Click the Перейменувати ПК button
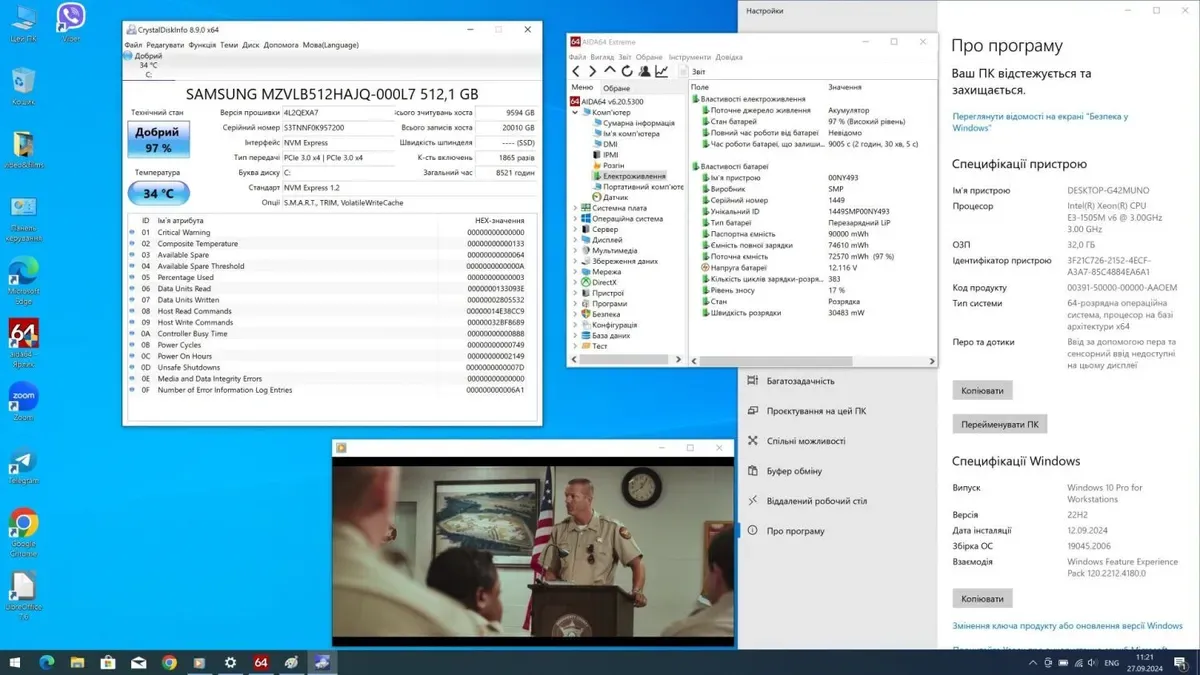The height and width of the screenshot is (675, 1200). 1000,424
